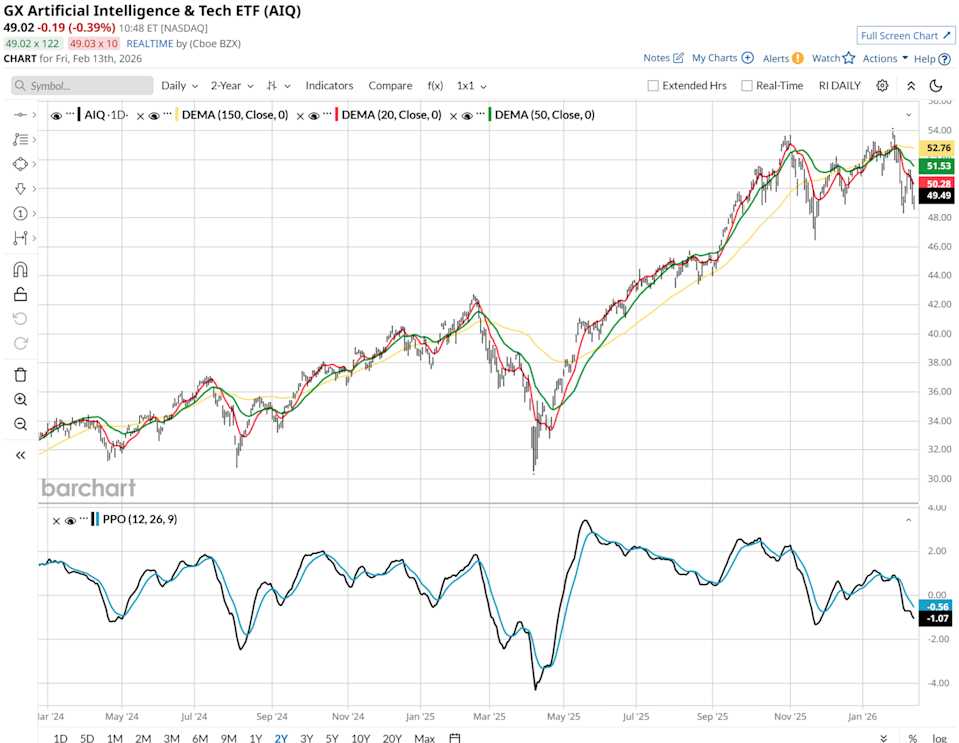Click the undo icon in the toolbar
Viewport: 959px width, 743px height.
[x=20, y=318]
